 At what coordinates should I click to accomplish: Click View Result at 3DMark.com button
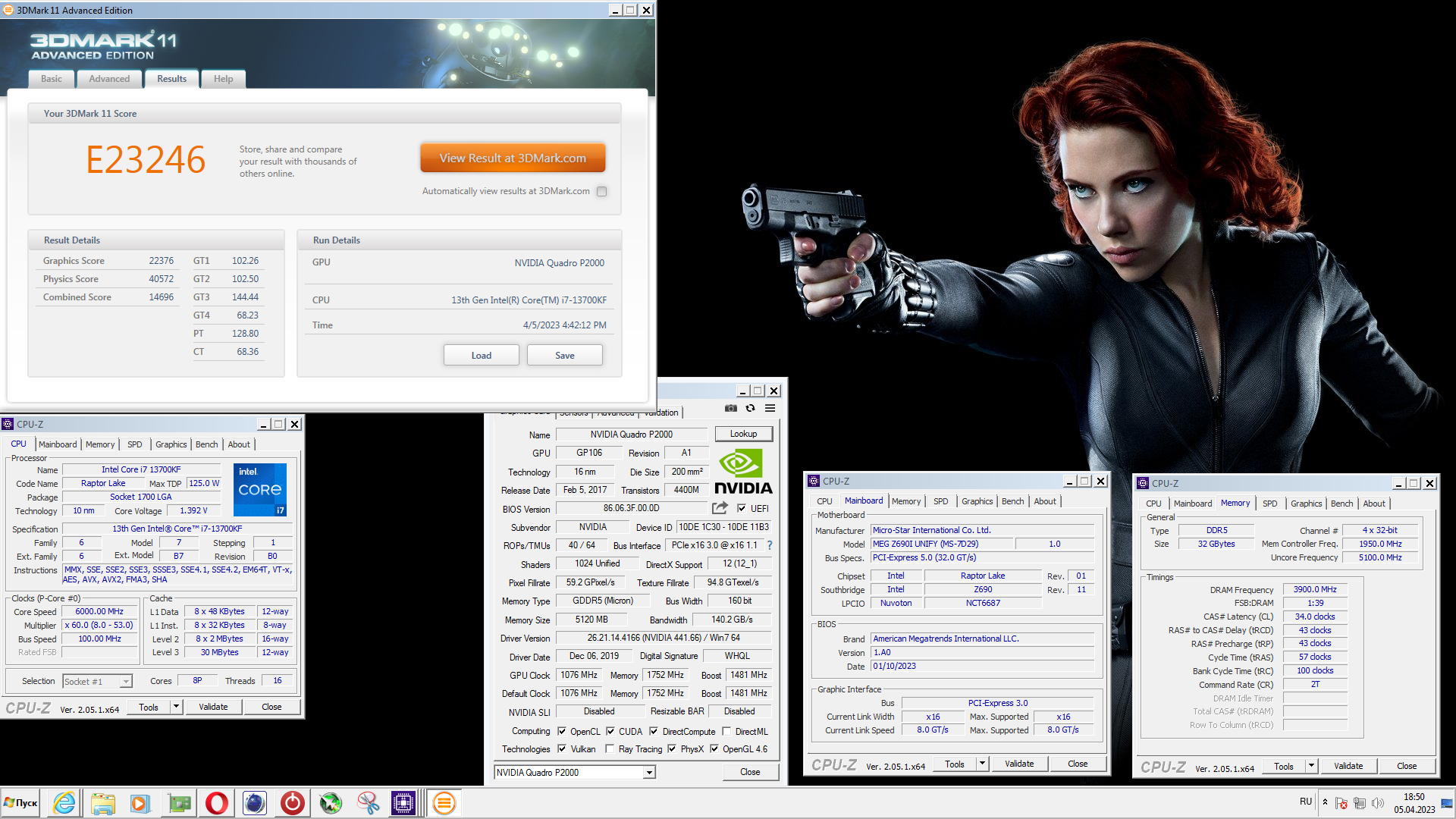pos(513,158)
